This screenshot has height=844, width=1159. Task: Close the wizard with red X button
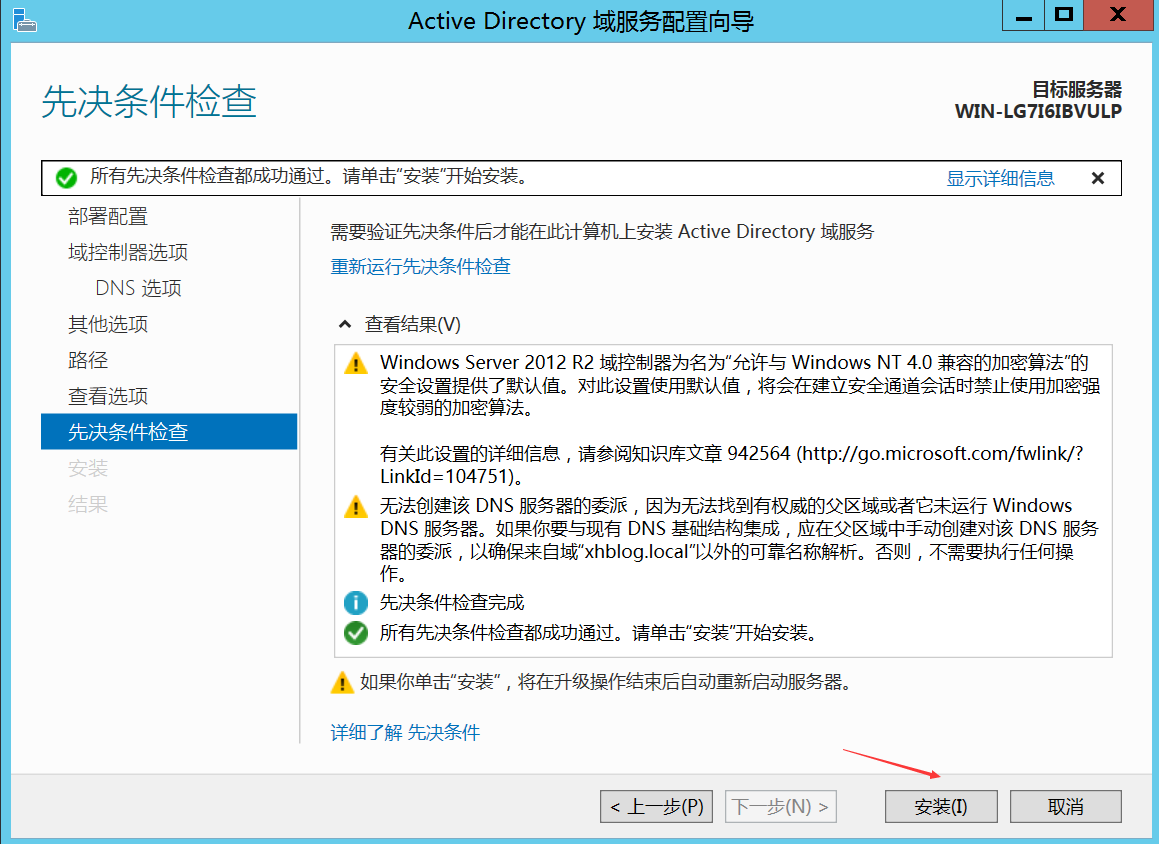click(x=1118, y=16)
